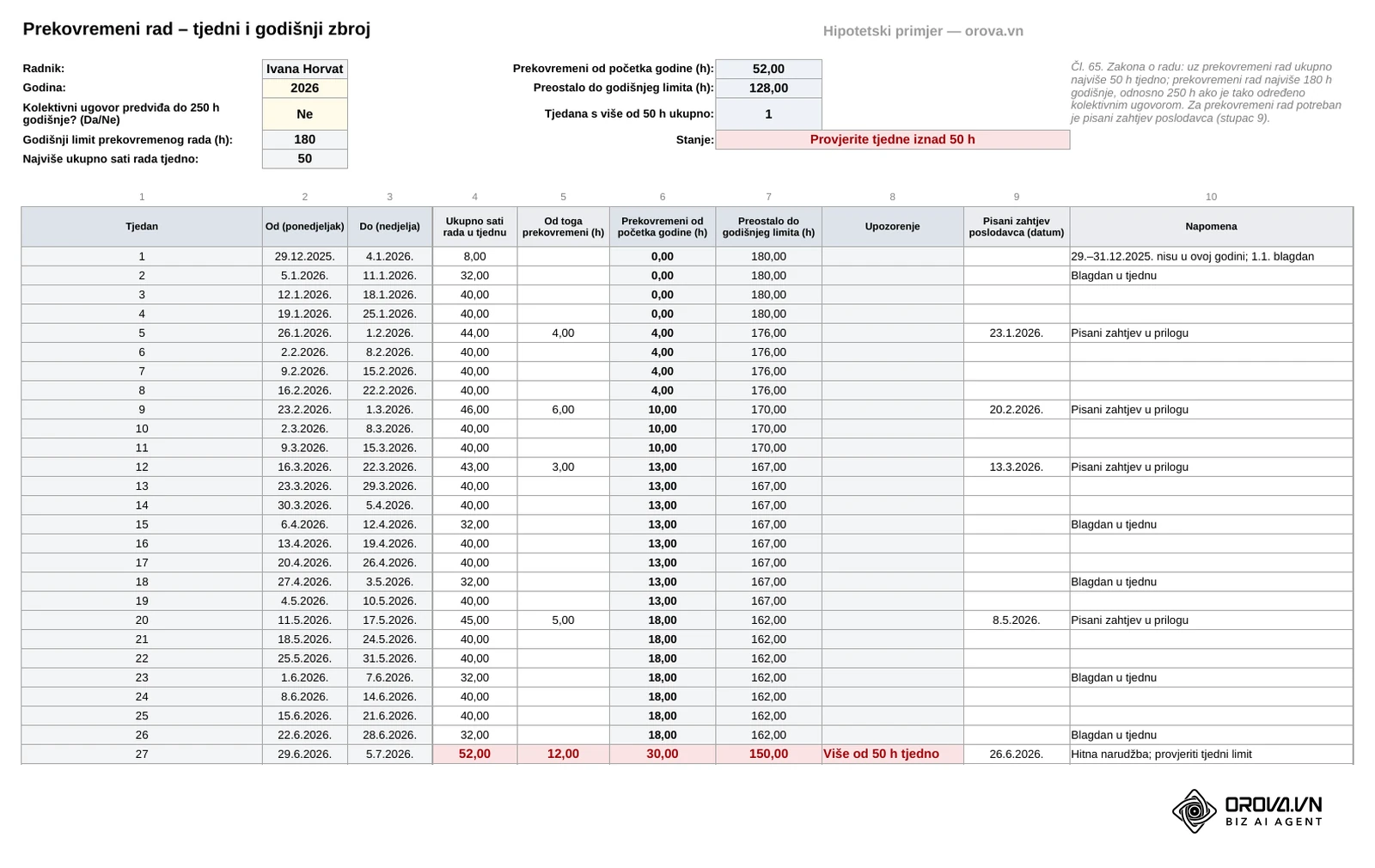The height and width of the screenshot is (868, 1375).
Task: Click the Pisani zahtjev poslodavca (datum) header
Action: point(1016,227)
